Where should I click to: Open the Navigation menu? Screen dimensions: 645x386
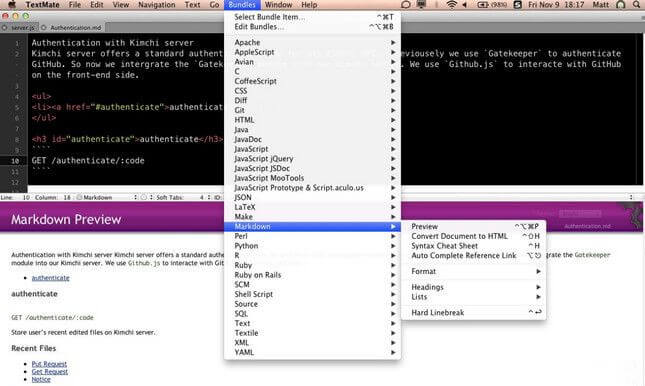coord(157,5)
